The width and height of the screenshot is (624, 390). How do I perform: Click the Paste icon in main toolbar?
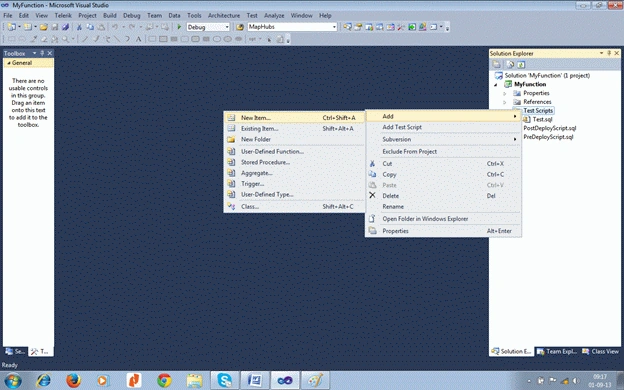101,27
